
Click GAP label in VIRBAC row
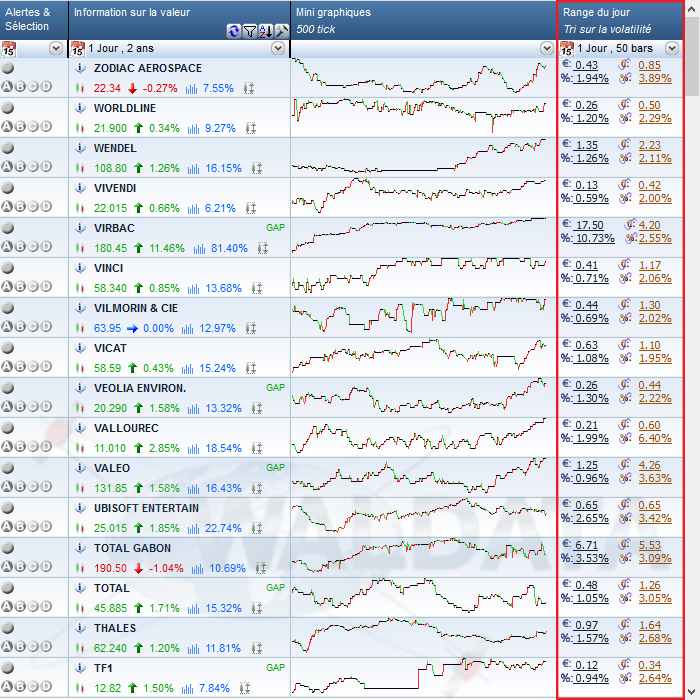[x=275, y=227]
